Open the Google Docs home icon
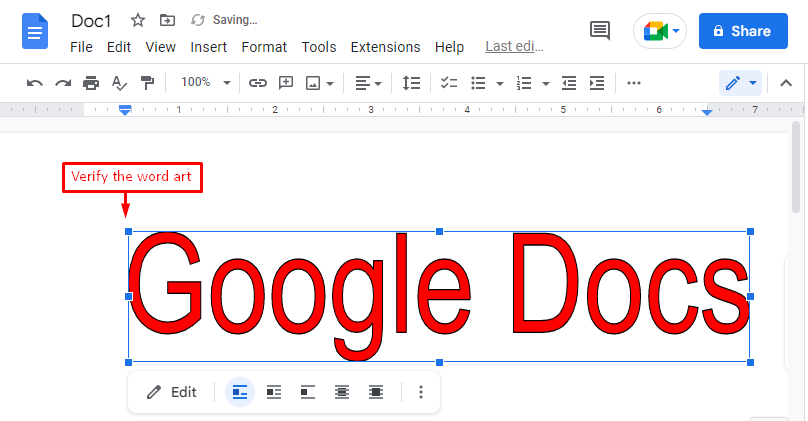The height and width of the screenshot is (421, 808). 35,32
